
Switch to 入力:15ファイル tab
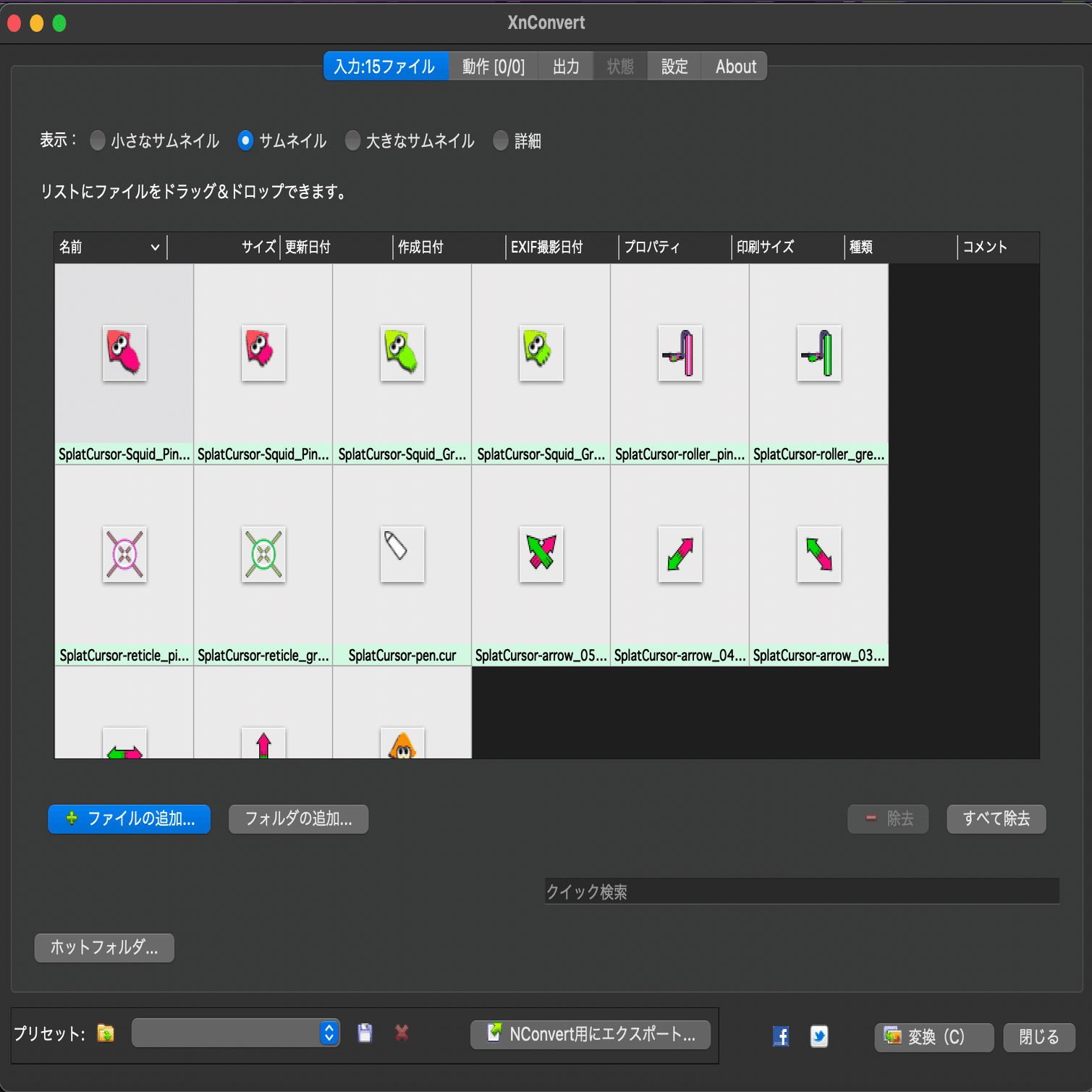click(386, 67)
